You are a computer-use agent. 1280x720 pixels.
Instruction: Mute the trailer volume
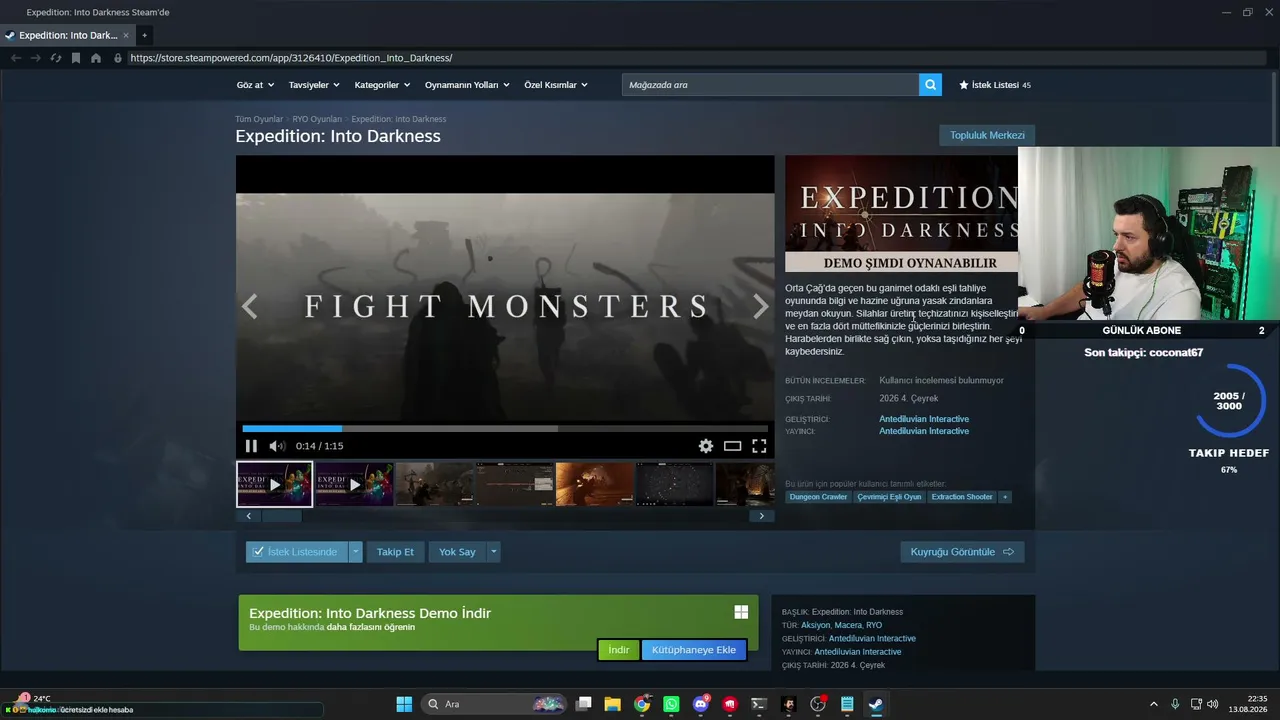pyautogui.click(x=277, y=446)
